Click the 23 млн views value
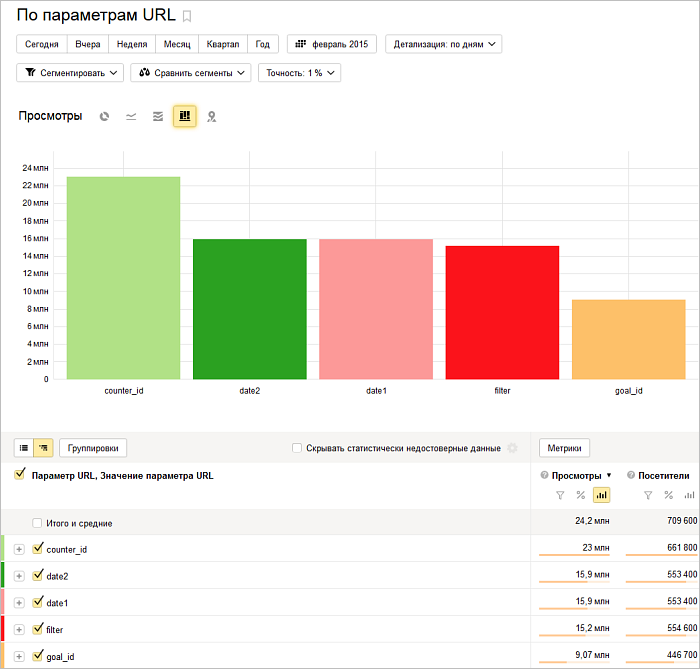Viewport: 700px width, 669px height. click(x=596, y=548)
